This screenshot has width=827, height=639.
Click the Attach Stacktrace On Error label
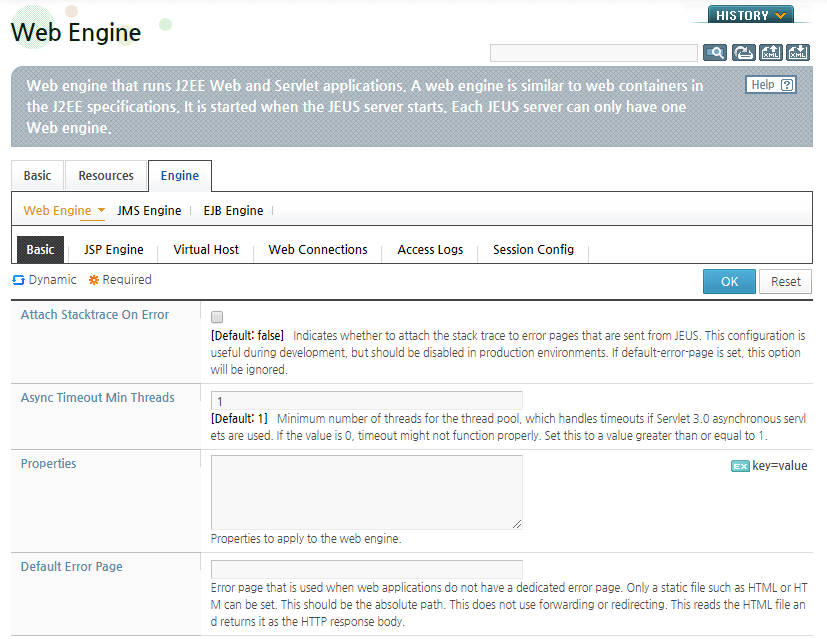[x=95, y=315]
